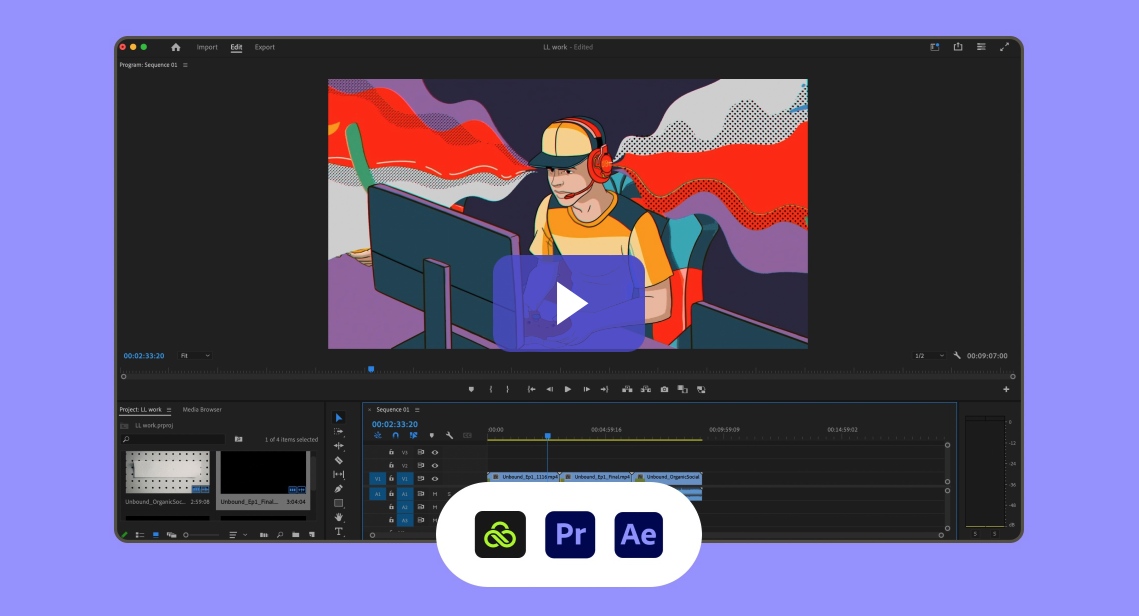Open the Fit zoom level dropdown
Image resolution: width=1139 pixels, height=616 pixels.
coord(195,355)
